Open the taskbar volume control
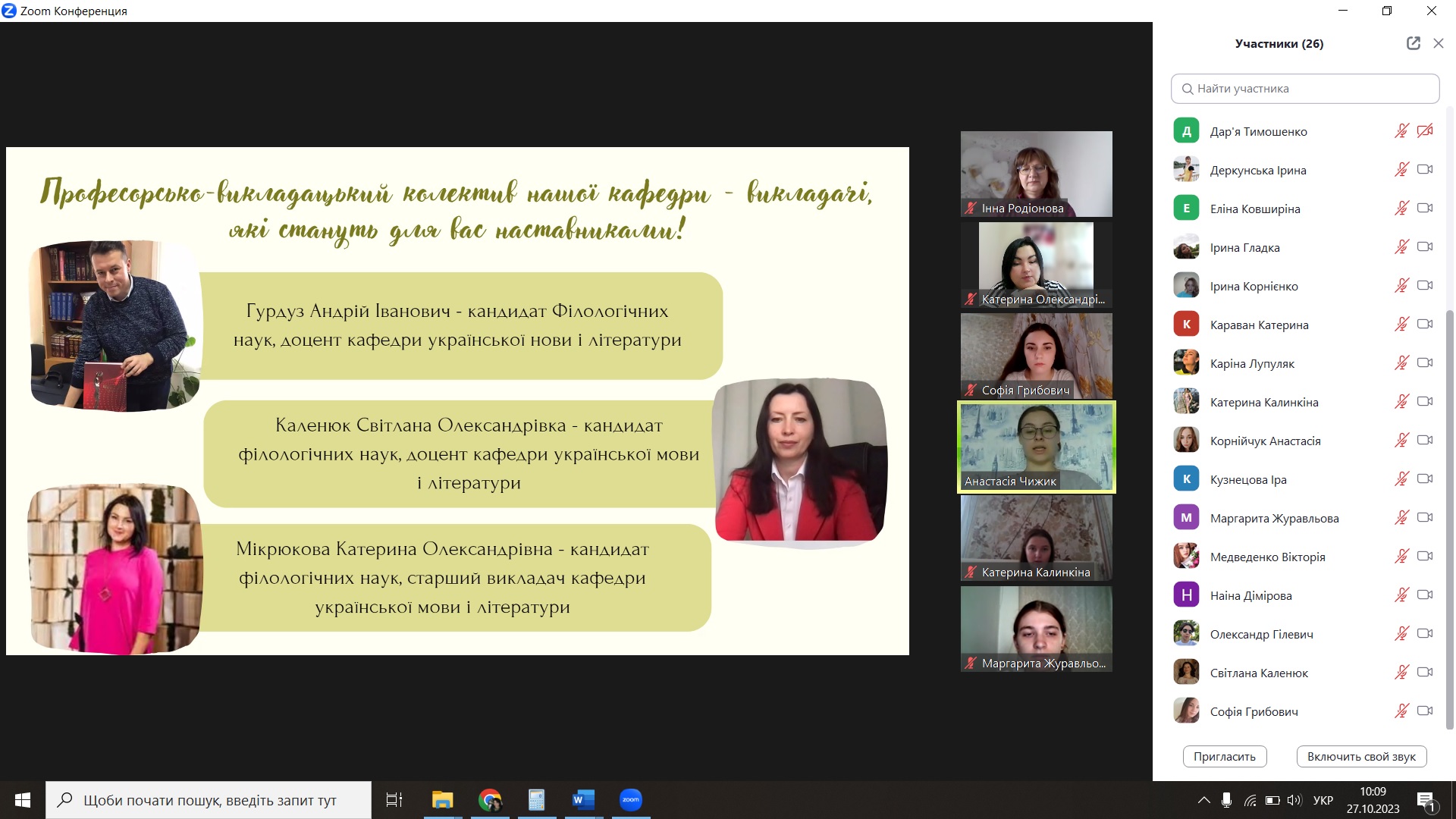 (x=1294, y=800)
